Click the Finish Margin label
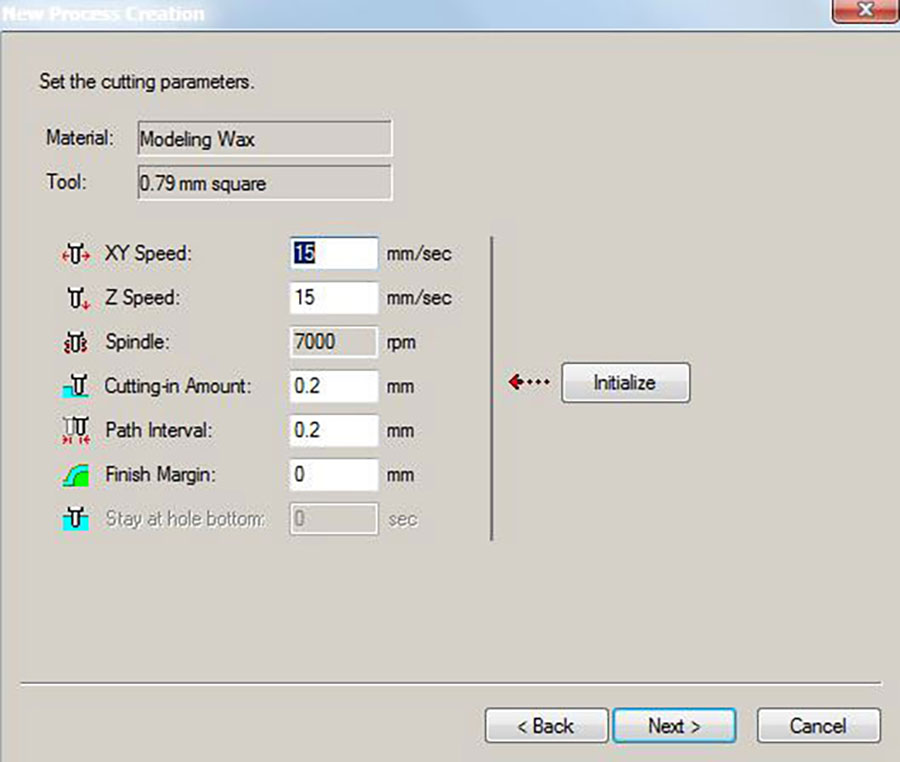This screenshot has height=762, width=900. pos(161,475)
